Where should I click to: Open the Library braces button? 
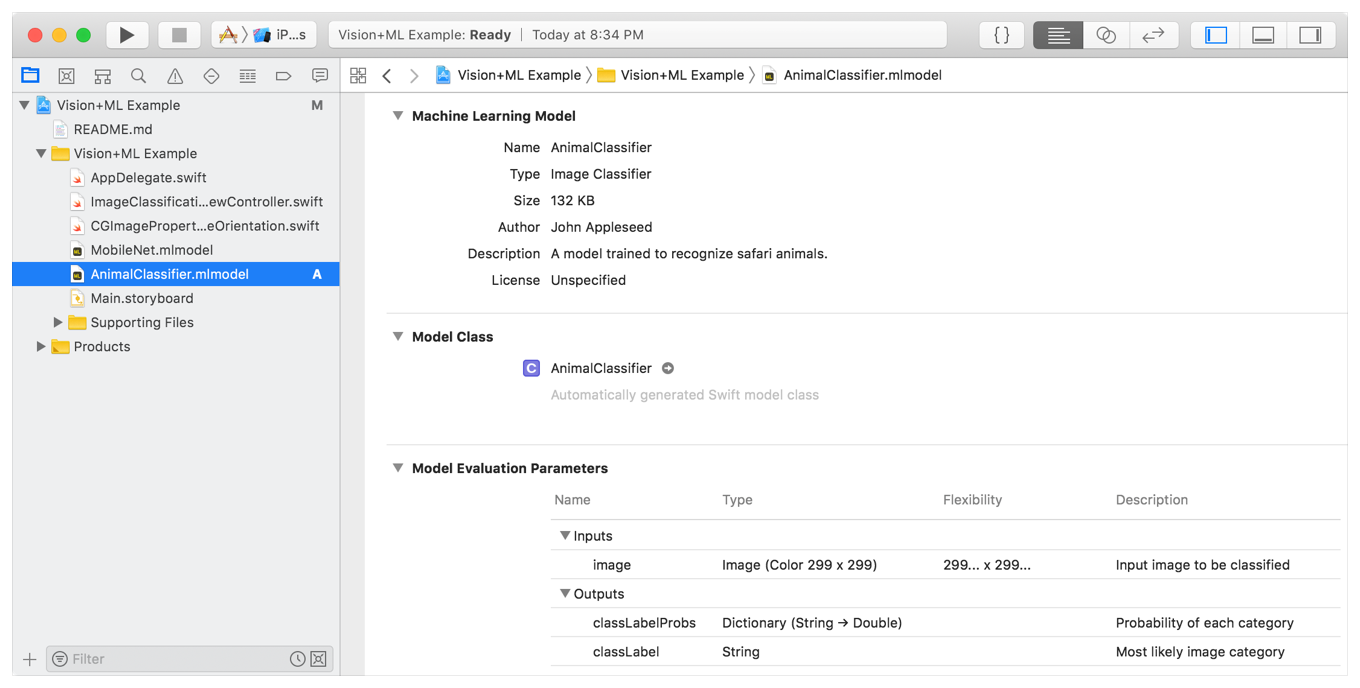click(1001, 35)
